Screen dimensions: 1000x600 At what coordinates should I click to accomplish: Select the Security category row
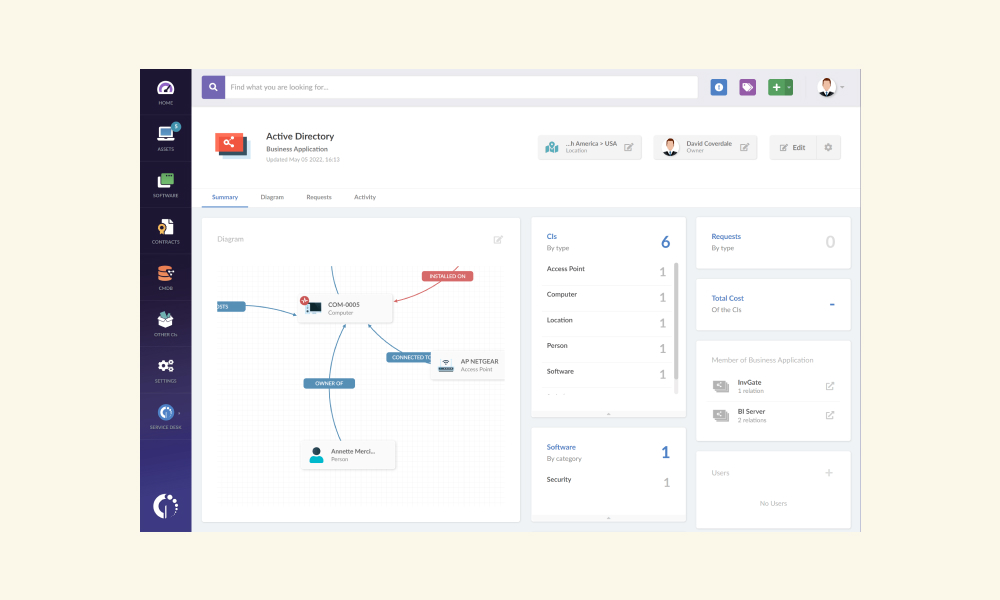click(608, 481)
